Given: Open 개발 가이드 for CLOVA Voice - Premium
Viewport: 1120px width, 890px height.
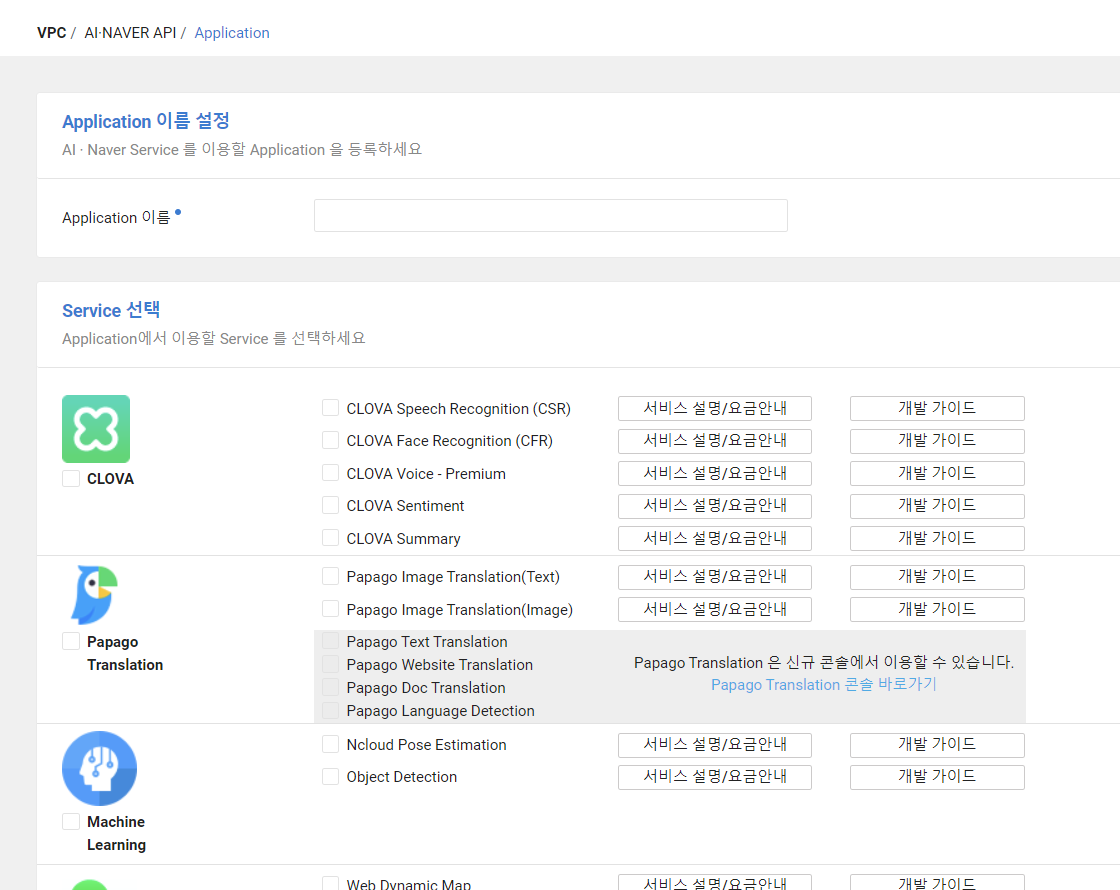Looking at the screenshot, I should [x=937, y=474].
